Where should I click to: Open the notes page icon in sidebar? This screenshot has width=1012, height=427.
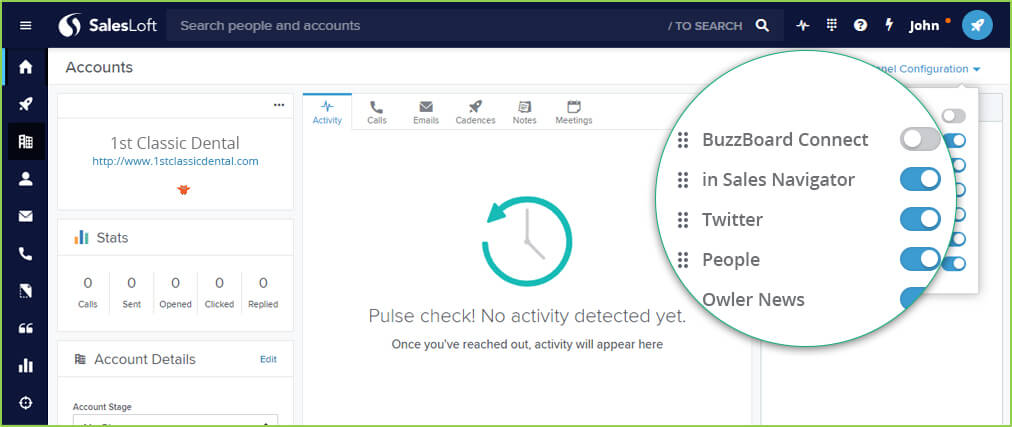(x=26, y=292)
